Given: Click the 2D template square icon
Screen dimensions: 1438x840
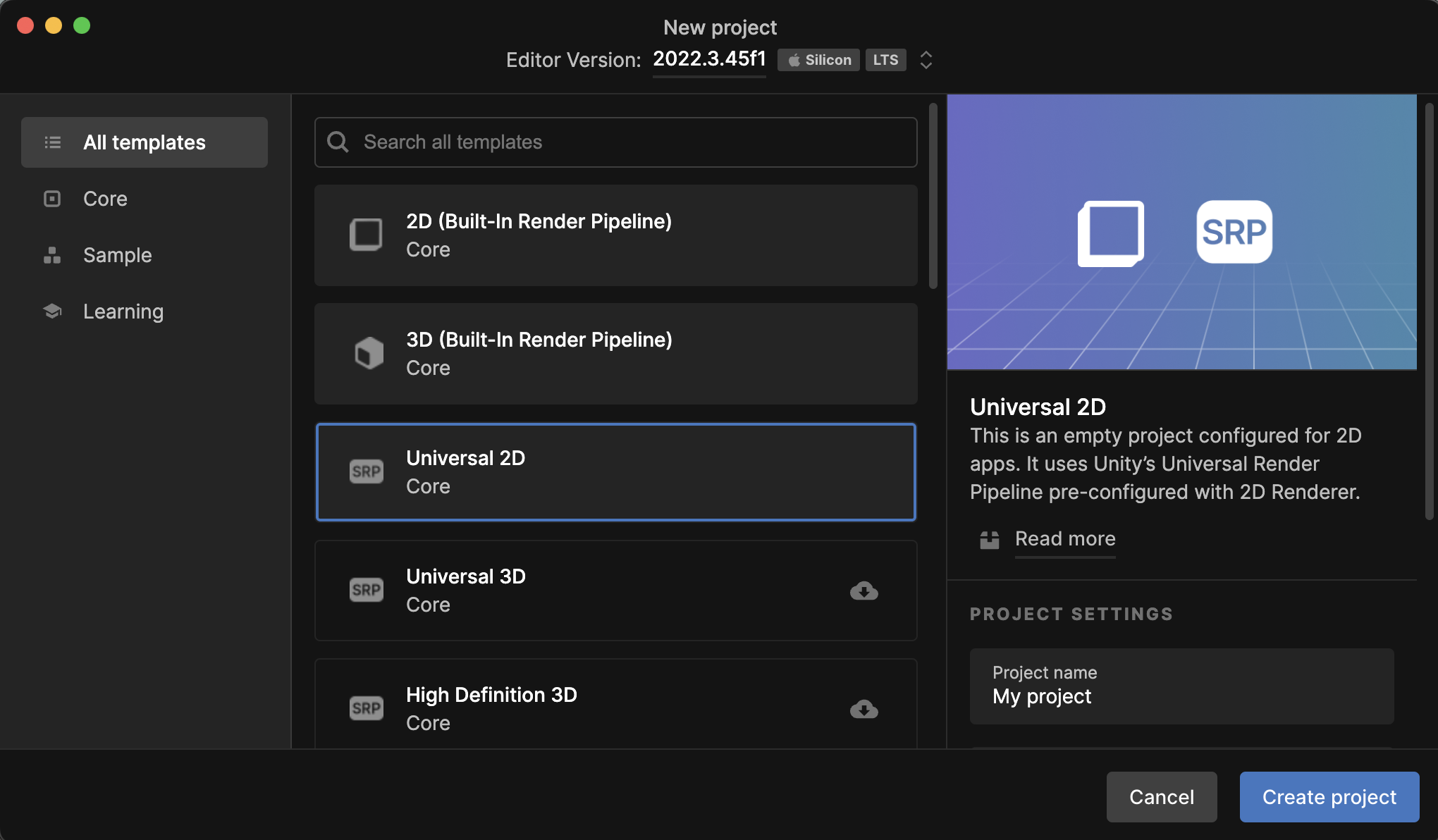Looking at the screenshot, I should [366, 235].
